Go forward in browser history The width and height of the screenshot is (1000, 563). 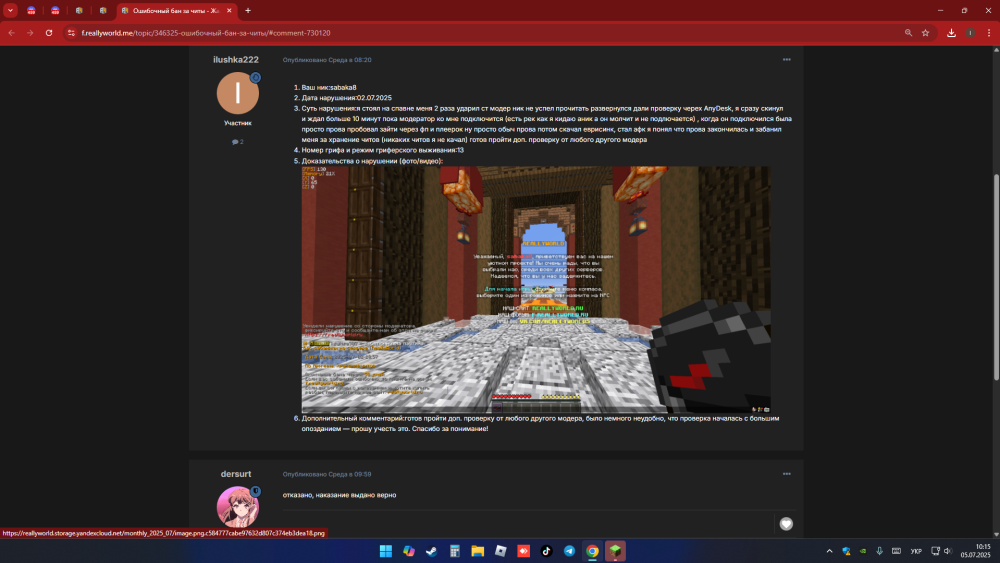coord(30,33)
